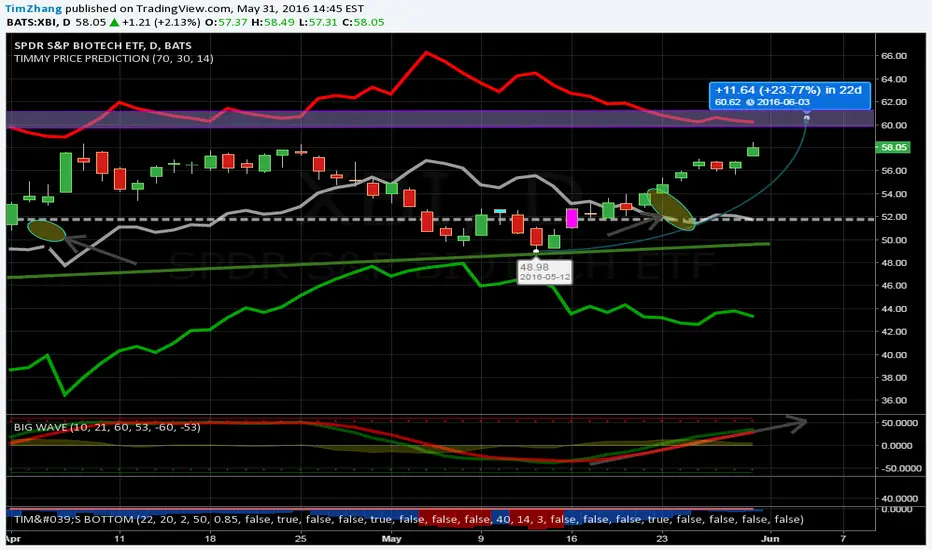This screenshot has width=932, height=550.
Task: Click the +11.64 (+23.77%) in 22d forecast label
Action: 789,95
